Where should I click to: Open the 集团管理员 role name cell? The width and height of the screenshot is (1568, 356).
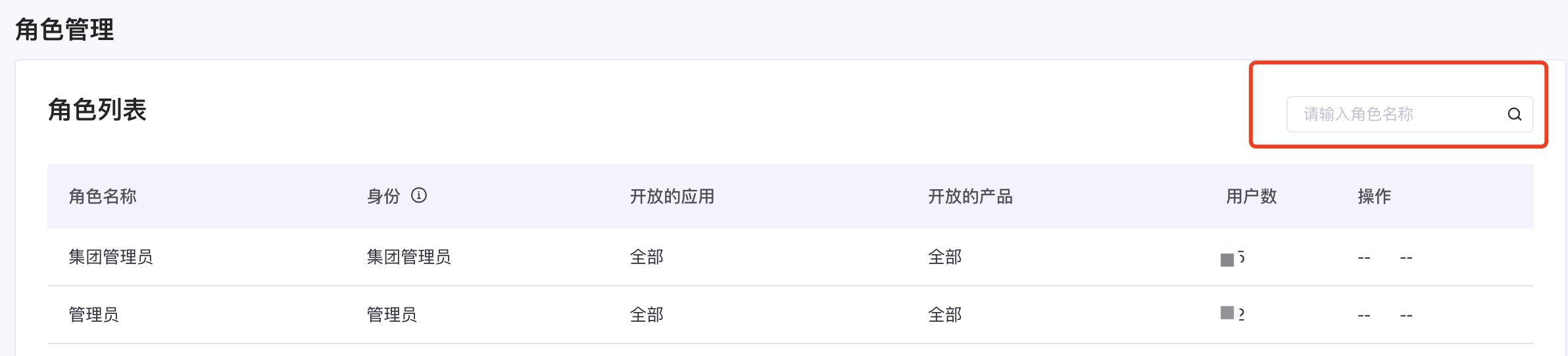(110, 257)
